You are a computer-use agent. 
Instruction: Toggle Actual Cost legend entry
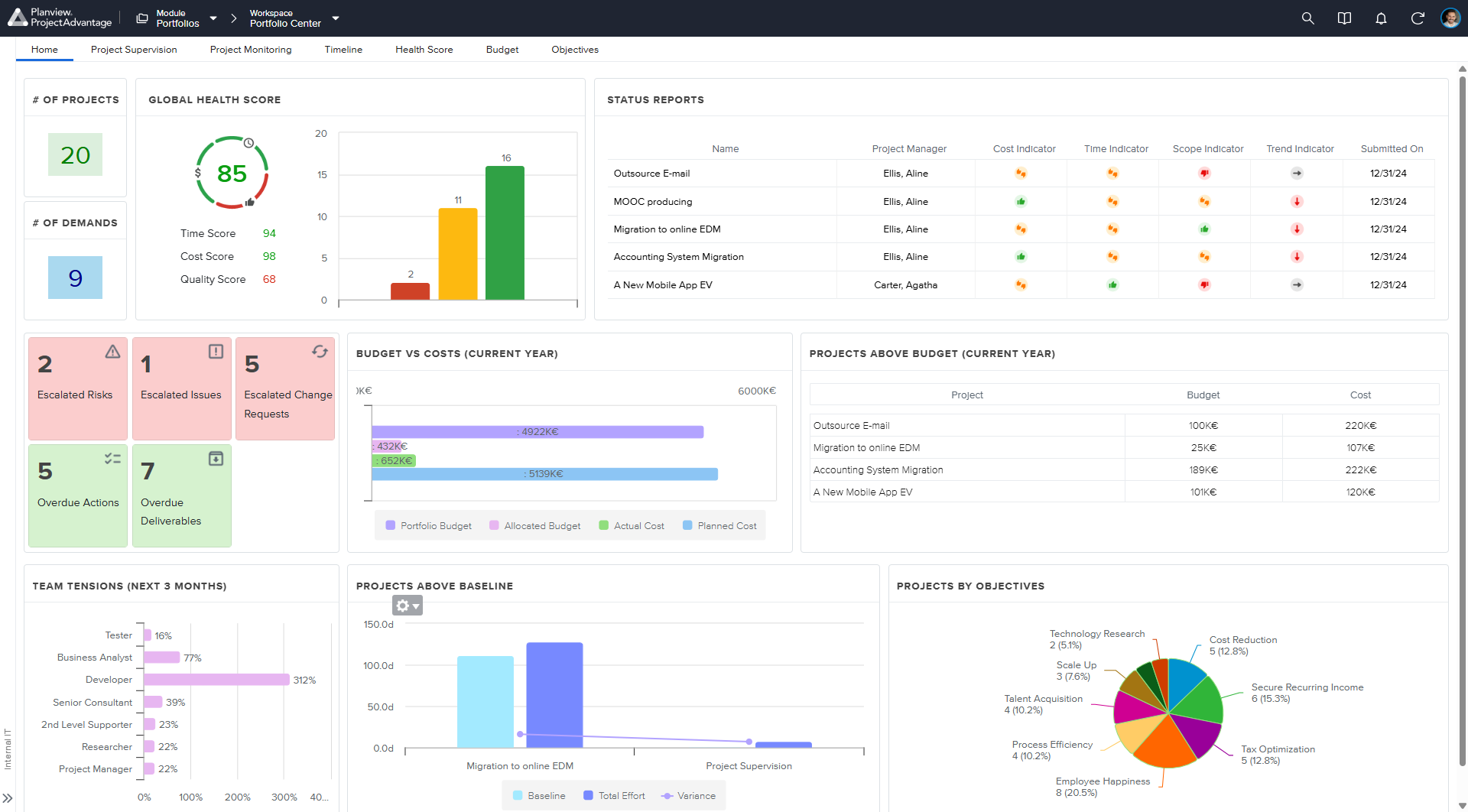coord(632,526)
